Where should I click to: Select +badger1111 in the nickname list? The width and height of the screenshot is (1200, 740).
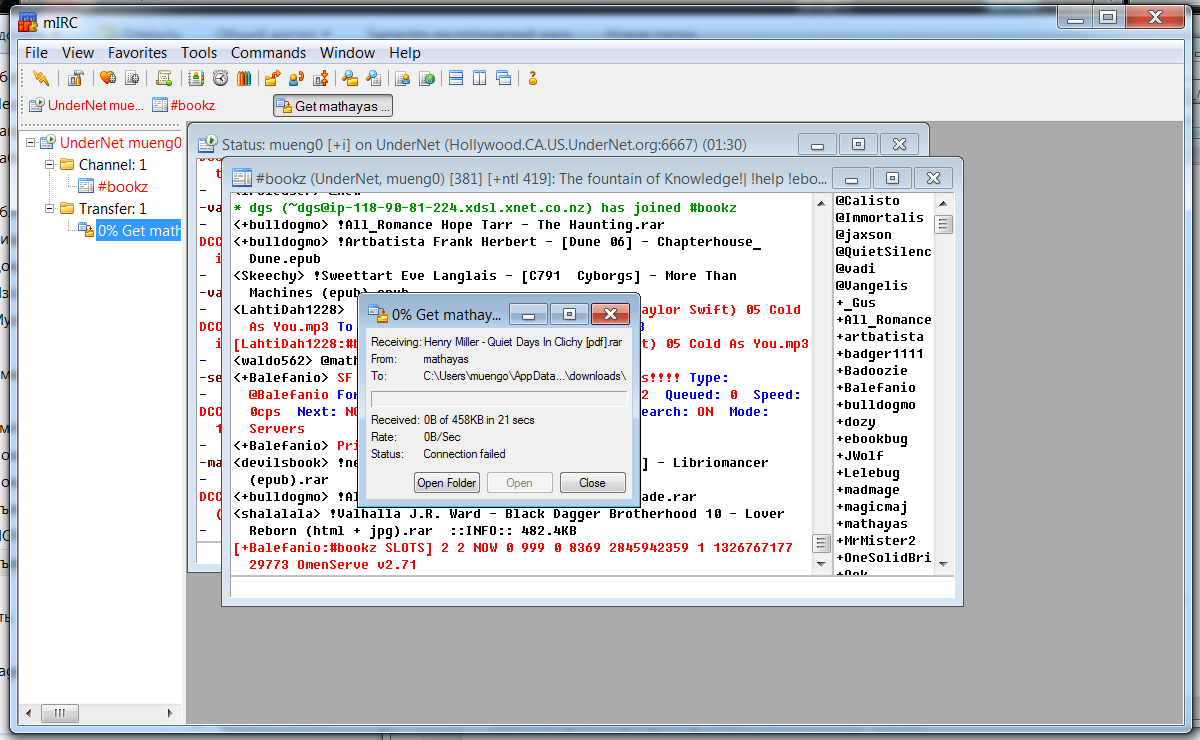tap(880, 354)
